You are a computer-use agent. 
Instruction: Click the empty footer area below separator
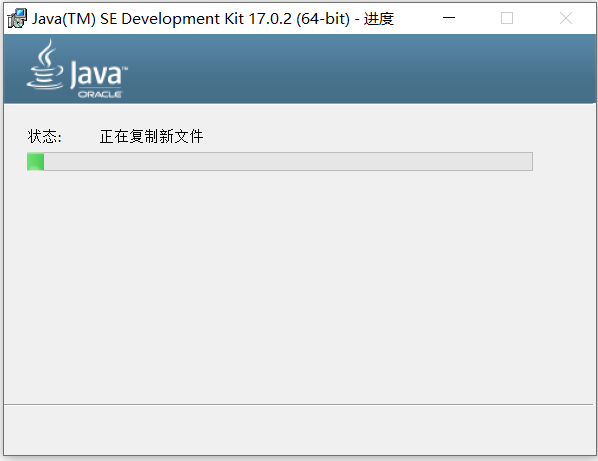click(299, 430)
